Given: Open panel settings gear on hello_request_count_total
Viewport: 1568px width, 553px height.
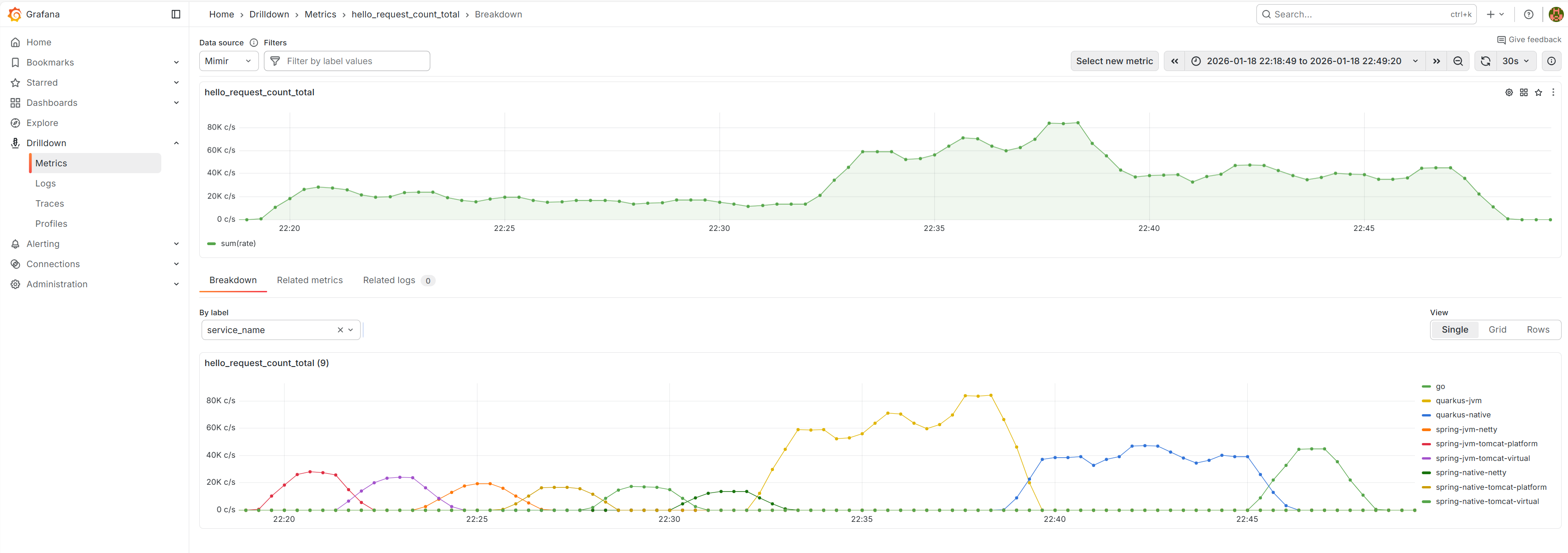Looking at the screenshot, I should 1509,92.
